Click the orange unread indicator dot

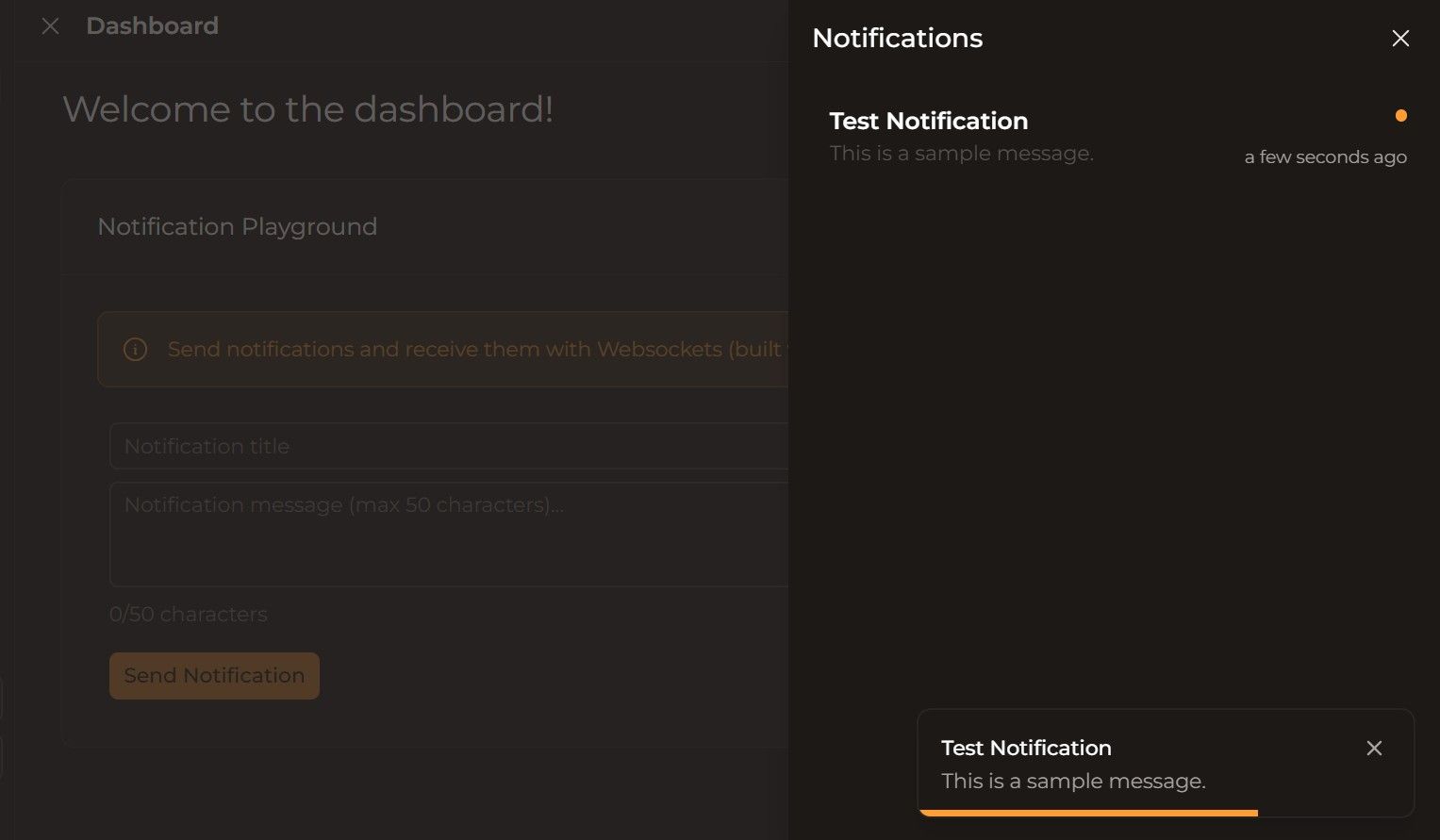click(x=1401, y=115)
